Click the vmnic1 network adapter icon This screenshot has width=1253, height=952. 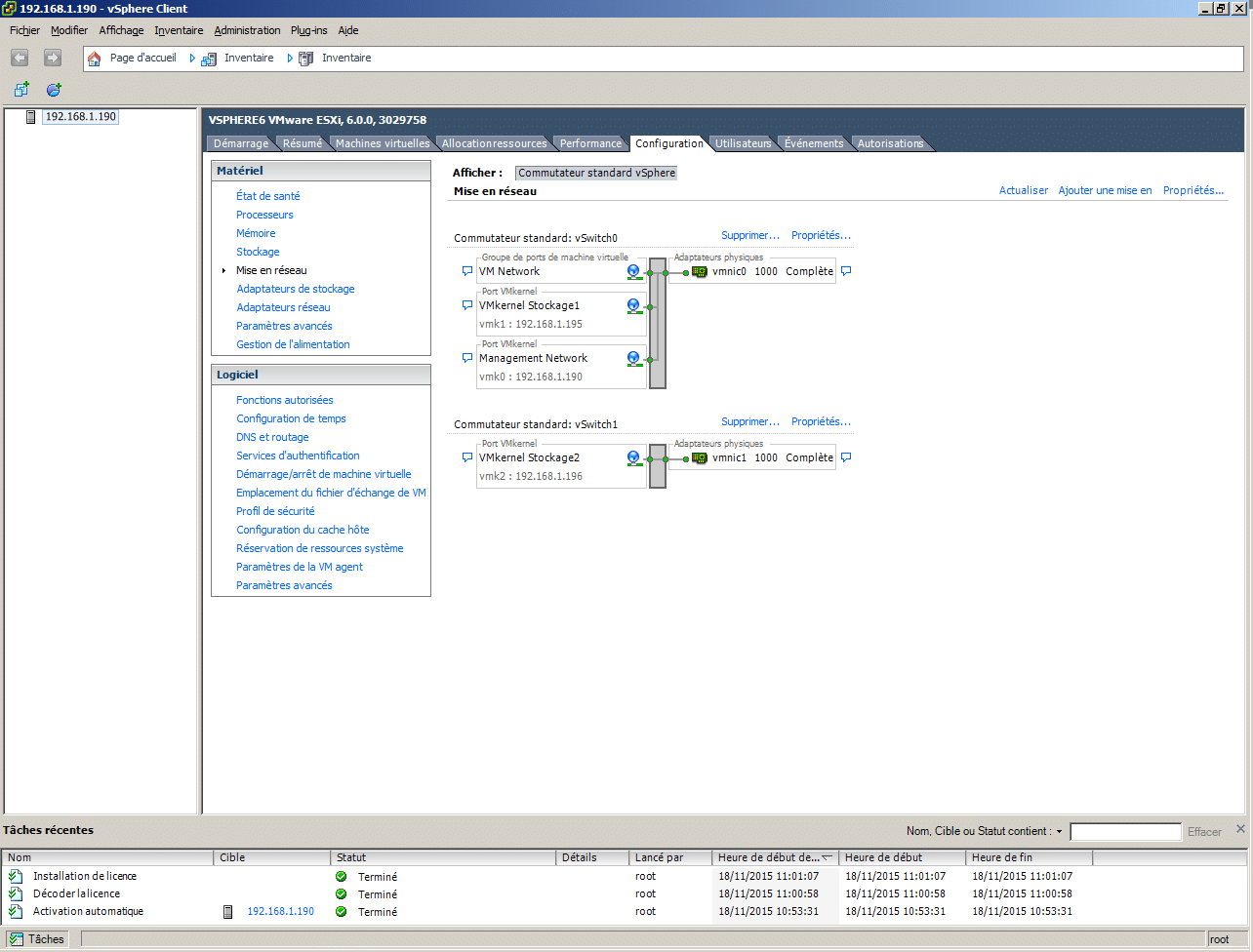tap(700, 458)
